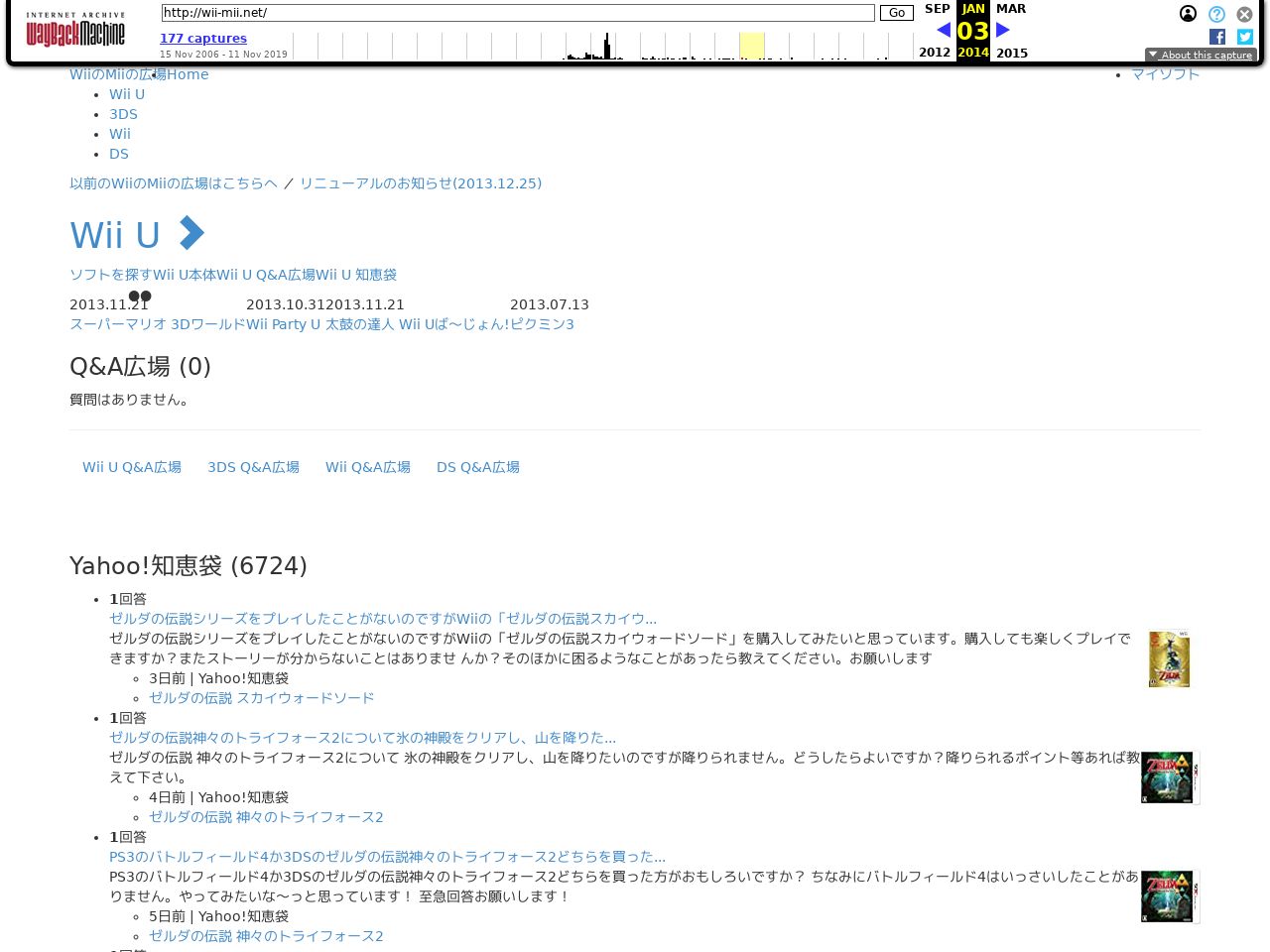Image resolution: width=1270 pixels, height=952 pixels.
Task: Switch to Wii U Q&A広場 tab
Action: (132, 467)
